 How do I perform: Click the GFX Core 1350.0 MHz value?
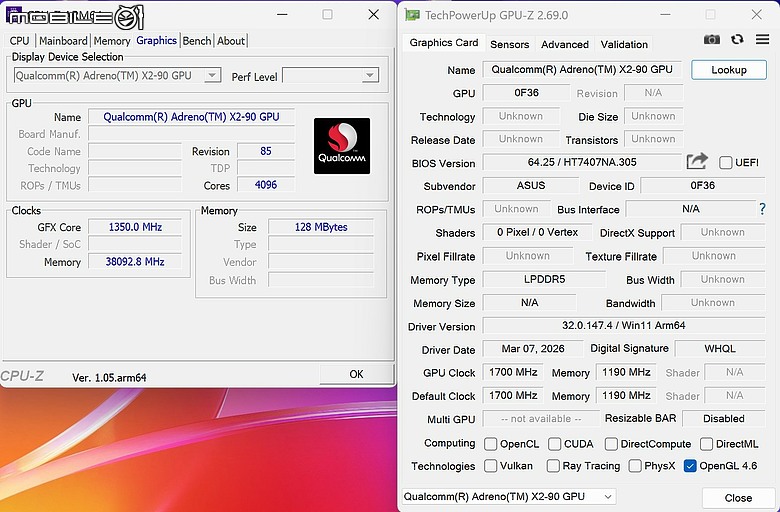[x=135, y=227]
